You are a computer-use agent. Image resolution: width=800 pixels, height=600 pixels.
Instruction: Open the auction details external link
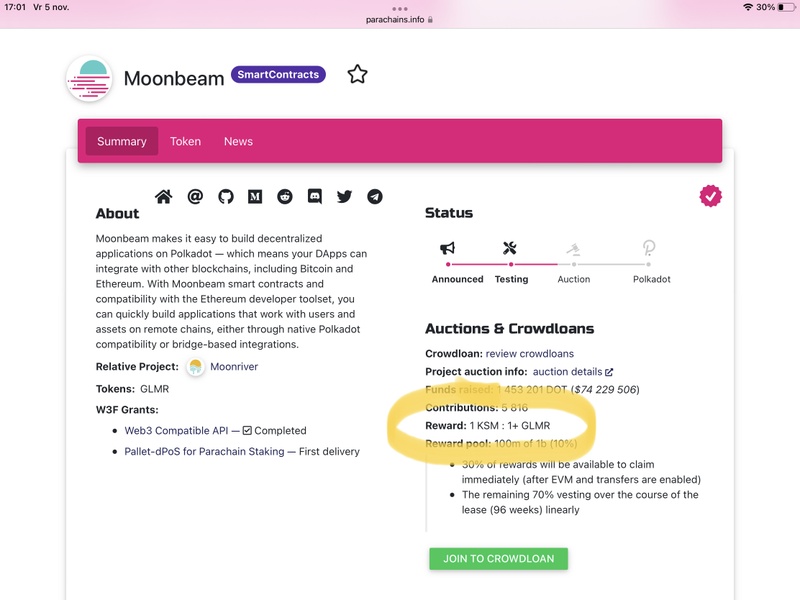click(573, 372)
